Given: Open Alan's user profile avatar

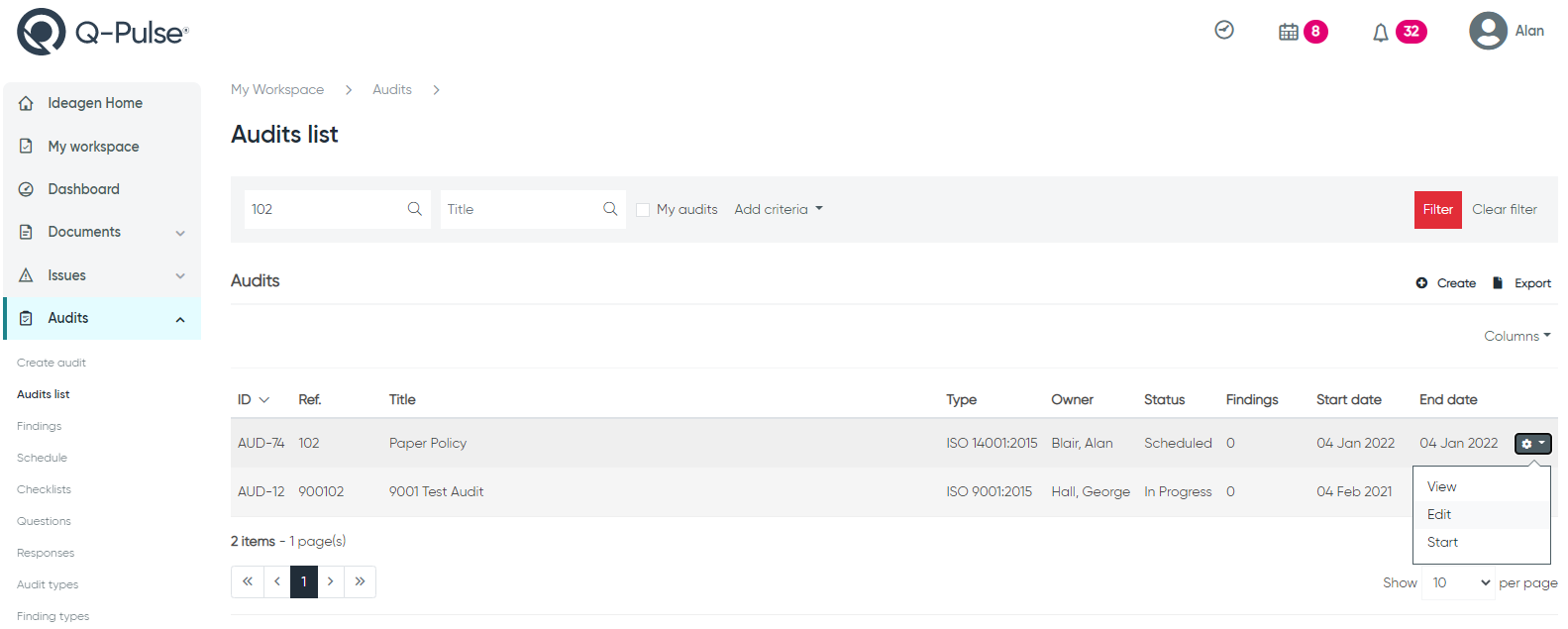Looking at the screenshot, I should (x=1488, y=31).
